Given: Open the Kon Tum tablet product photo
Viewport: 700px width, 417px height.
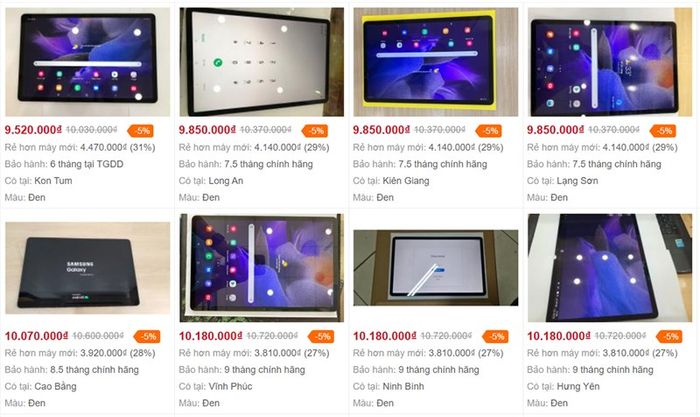Looking at the screenshot, I should pyautogui.click(x=88, y=62).
